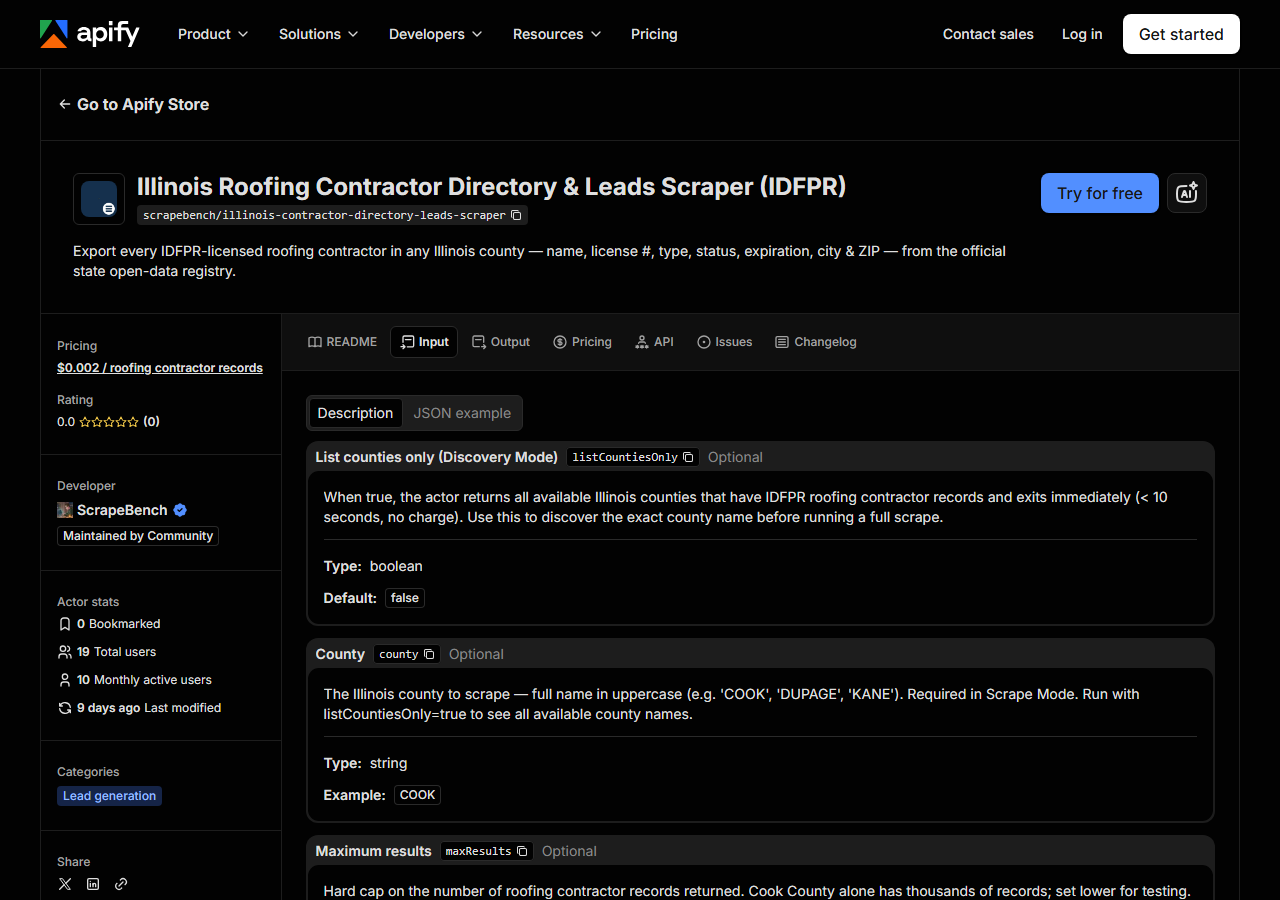Image resolution: width=1280 pixels, height=900 pixels.
Task: Expand the Product menu
Action: 213,34
